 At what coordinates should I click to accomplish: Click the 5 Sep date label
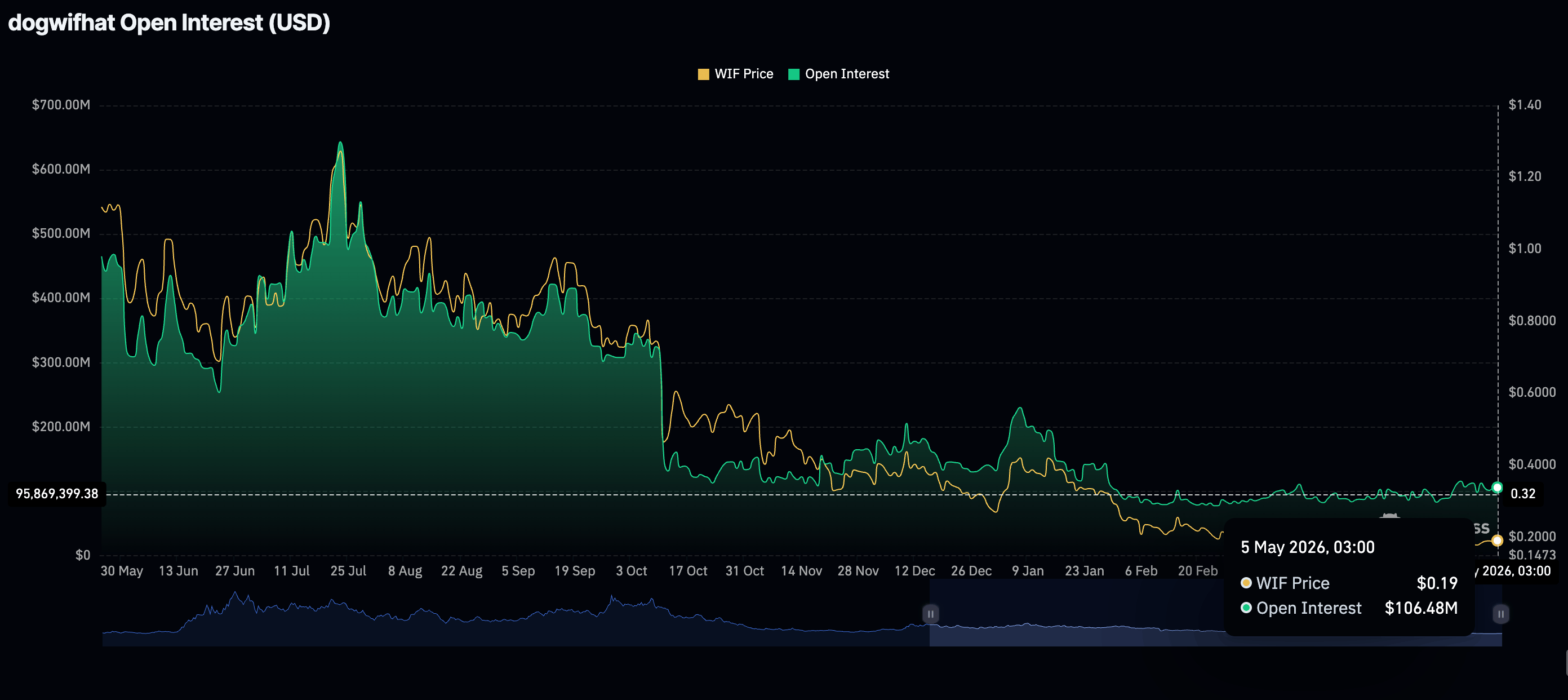pyautogui.click(x=518, y=571)
